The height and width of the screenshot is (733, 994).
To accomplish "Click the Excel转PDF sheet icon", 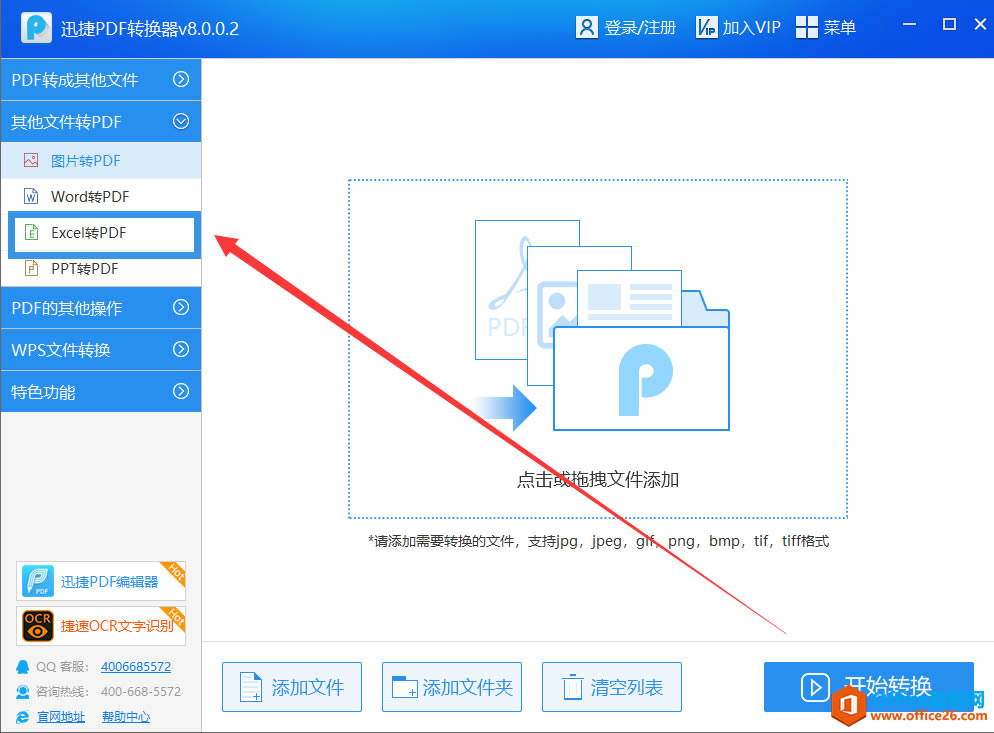I will 31,233.
